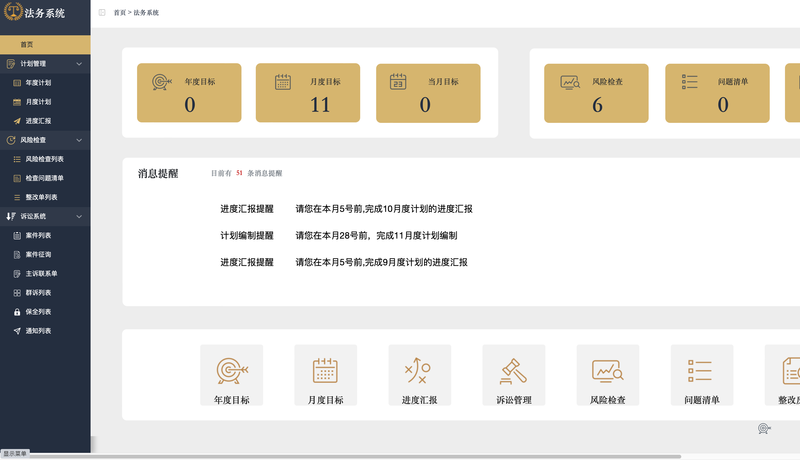
Task: Open 案件列表 from the sidebar
Action: pos(38,235)
